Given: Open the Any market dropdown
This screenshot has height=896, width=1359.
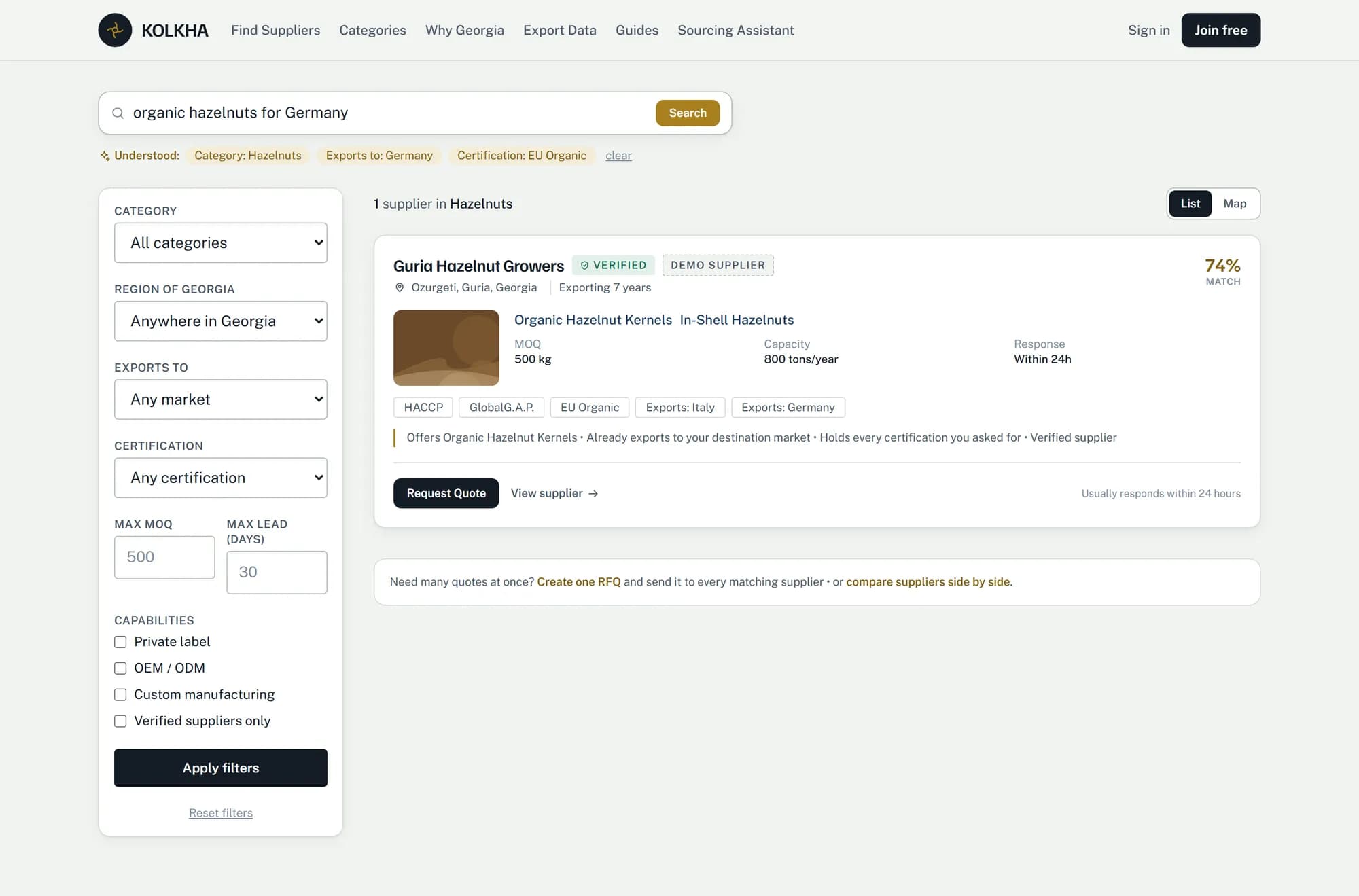Looking at the screenshot, I should coord(221,399).
